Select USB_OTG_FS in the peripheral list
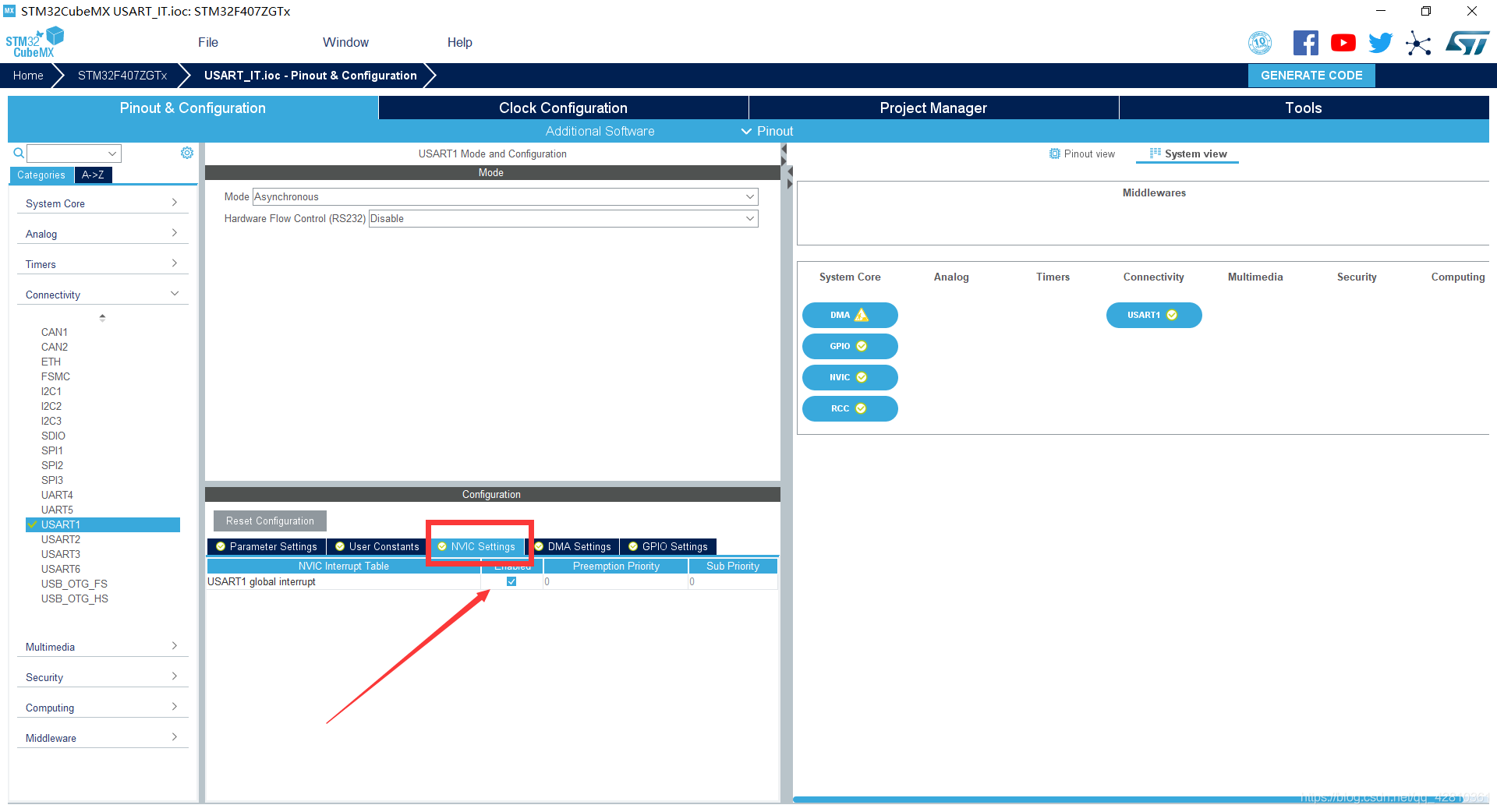 click(74, 584)
